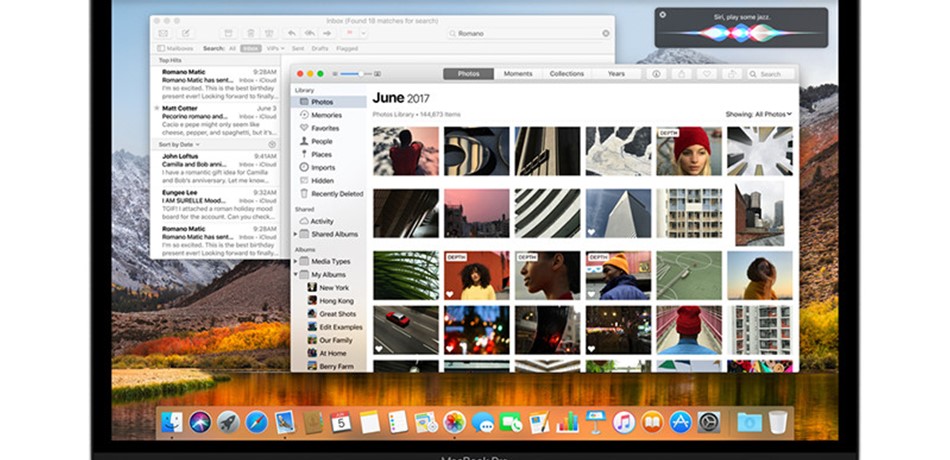
Task: Click the Junk icon in Mail toolbar
Action: (x=270, y=33)
